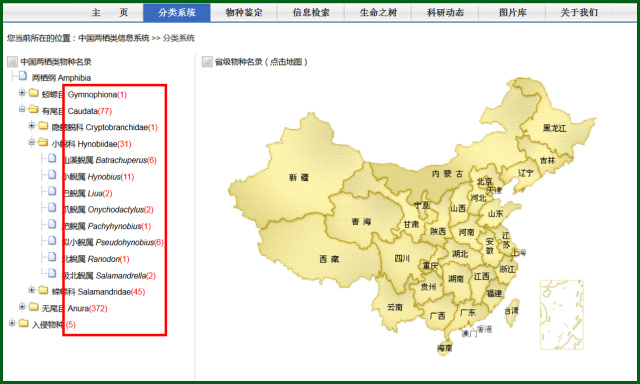640x384 pixels.
Task: Expand the Anura order node
Action: point(22,306)
